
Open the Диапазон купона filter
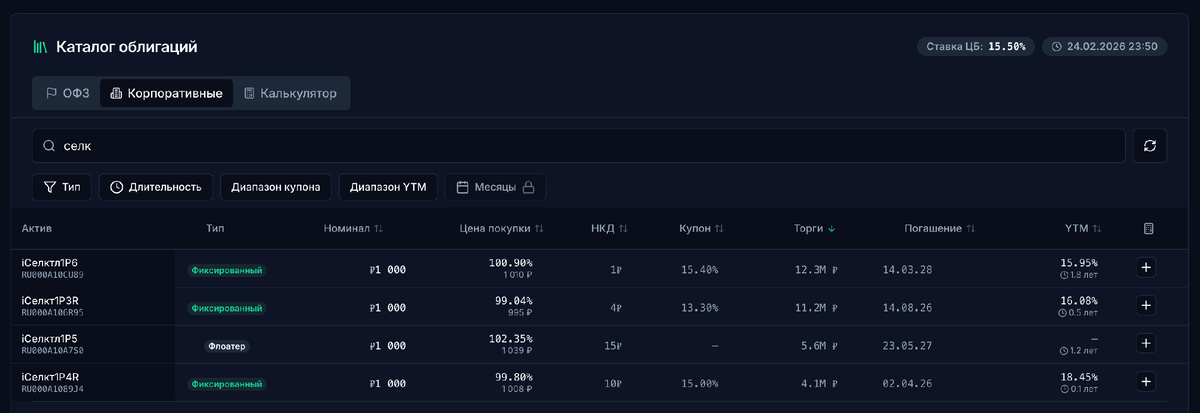[275, 187]
